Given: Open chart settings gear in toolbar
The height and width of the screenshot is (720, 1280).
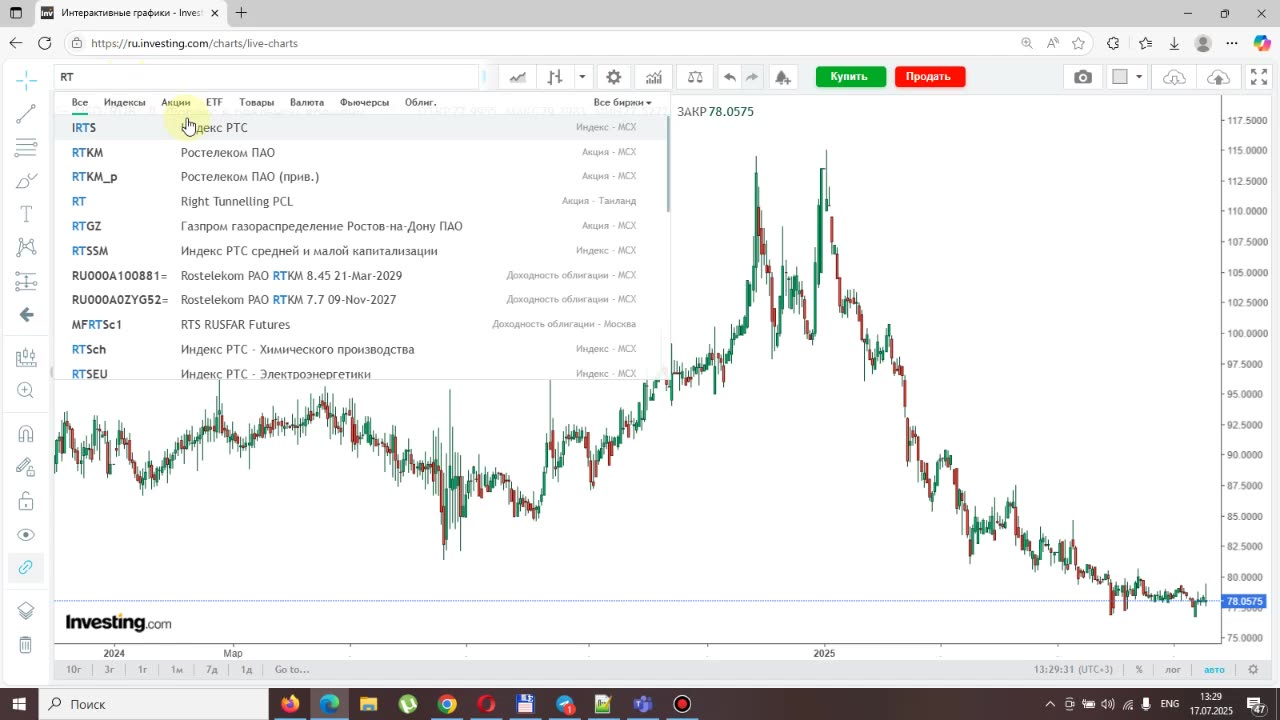Looking at the screenshot, I should point(614,77).
